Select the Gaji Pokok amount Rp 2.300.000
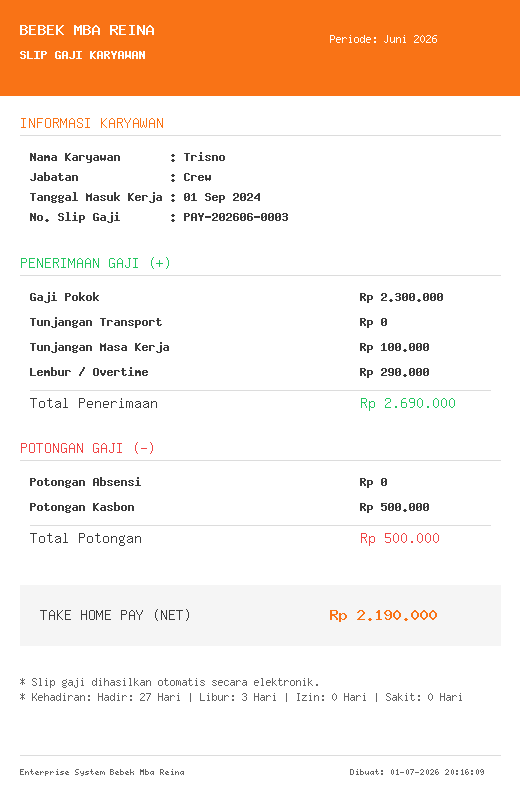This screenshot has height=800, width=520. point(401,297)
